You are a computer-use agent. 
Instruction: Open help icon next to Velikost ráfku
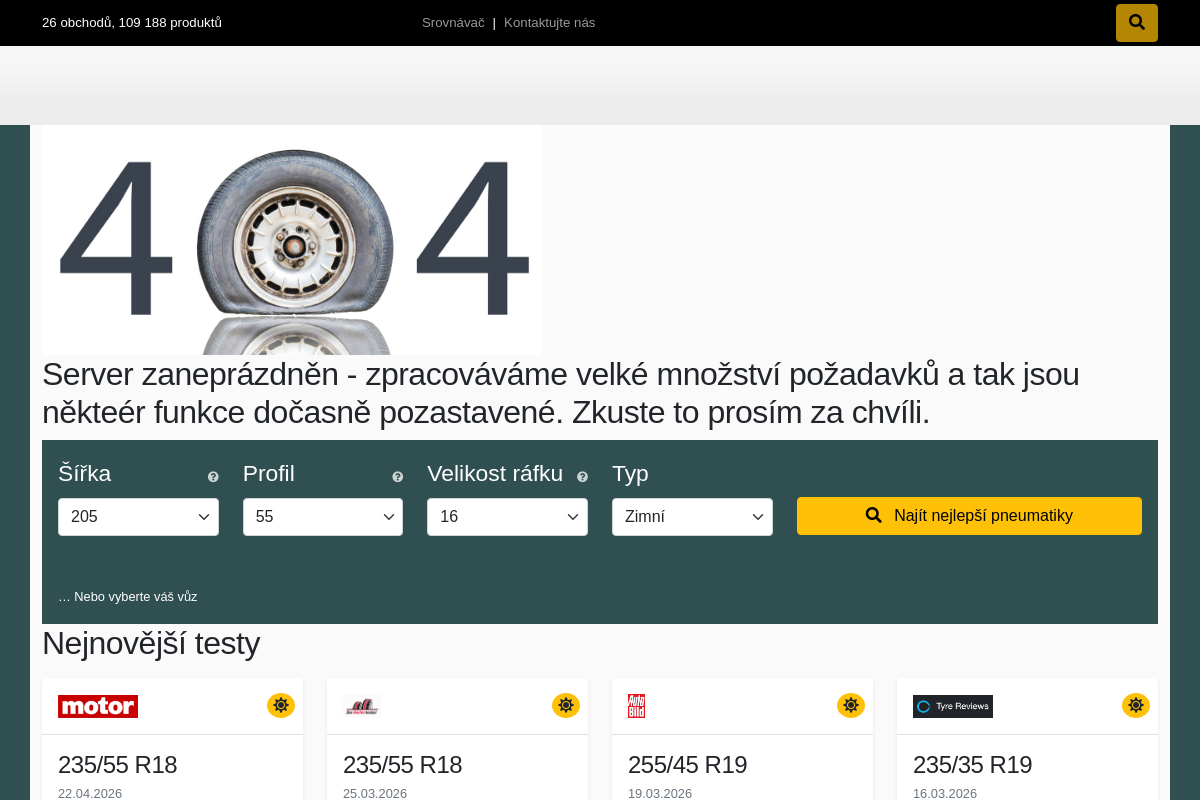point(583,477)
